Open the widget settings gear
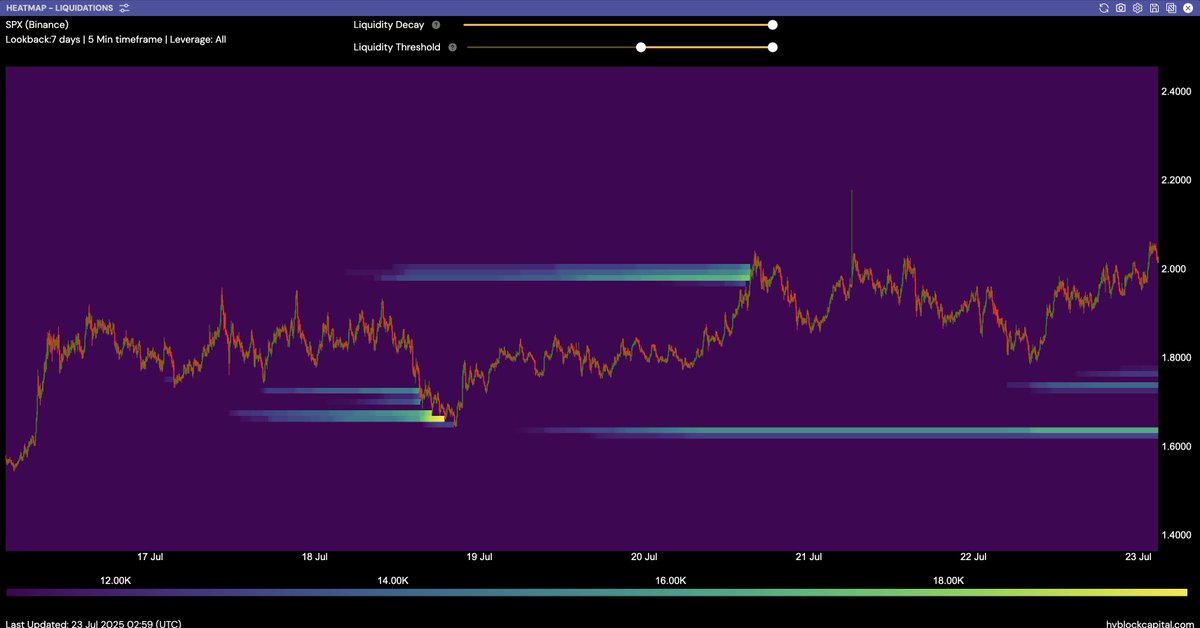Viewport: 1200px width, 628px height. click(1138, 7)
